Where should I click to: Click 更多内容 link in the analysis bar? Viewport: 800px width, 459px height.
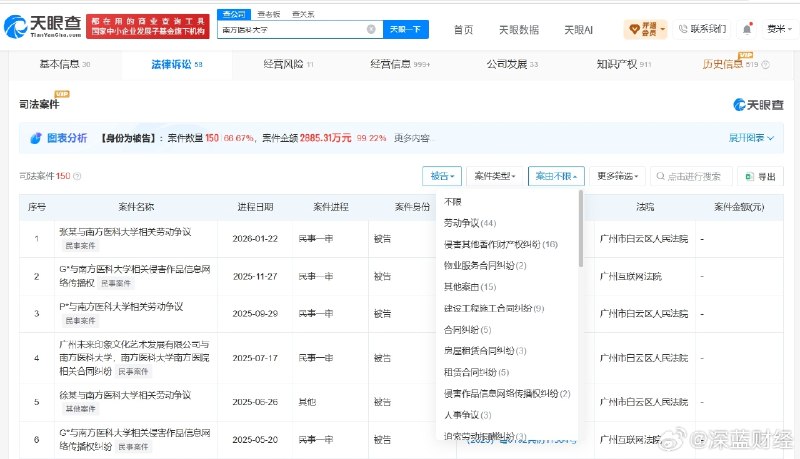pyautogui.click(x=412, y=138)
